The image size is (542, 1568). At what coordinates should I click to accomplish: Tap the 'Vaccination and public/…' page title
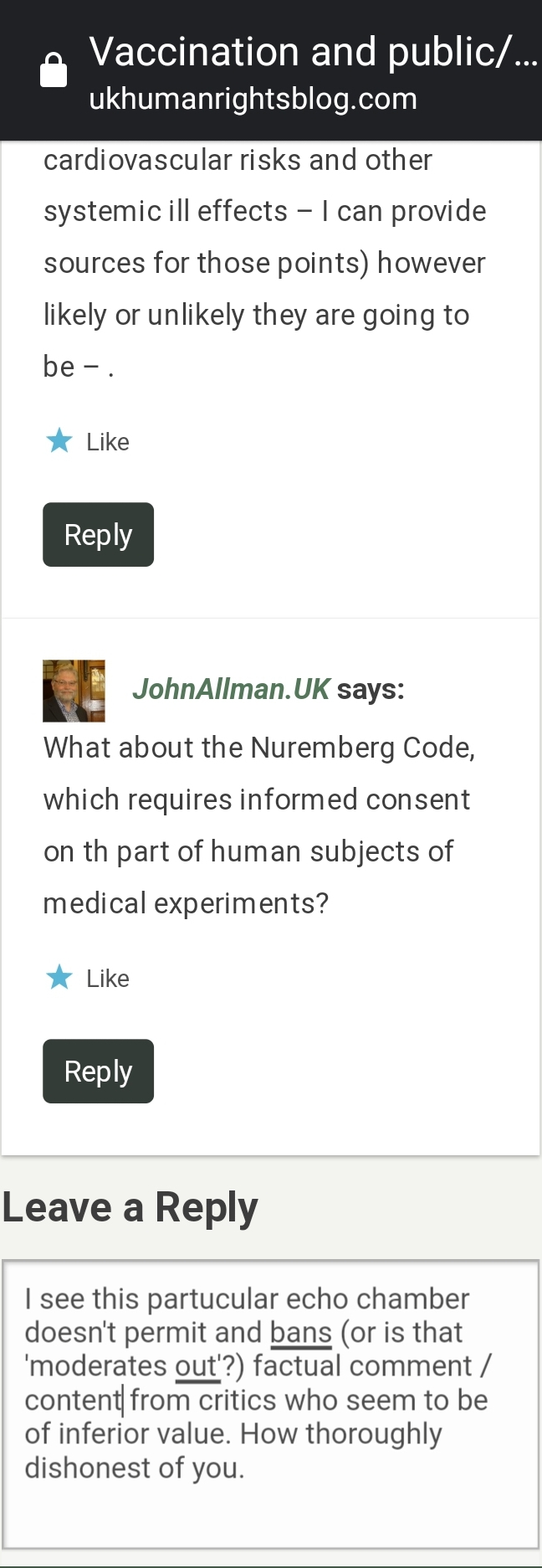pos(313,52)
